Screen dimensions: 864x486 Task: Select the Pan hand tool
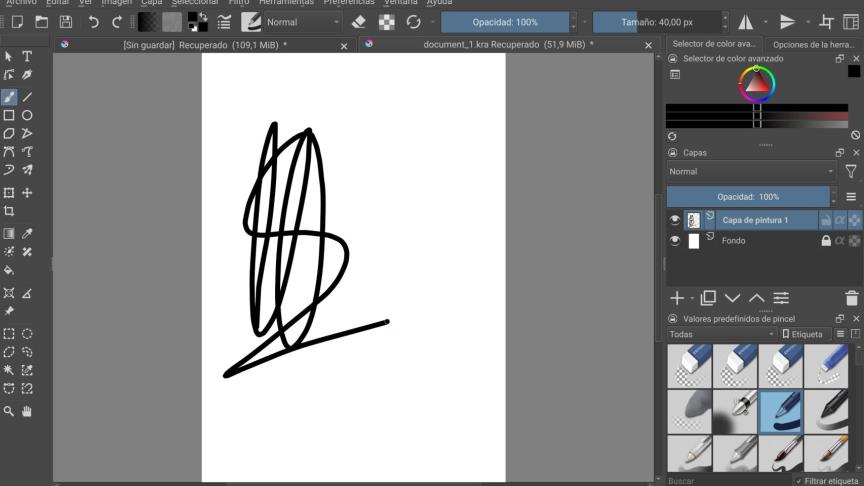coord(27,411)
